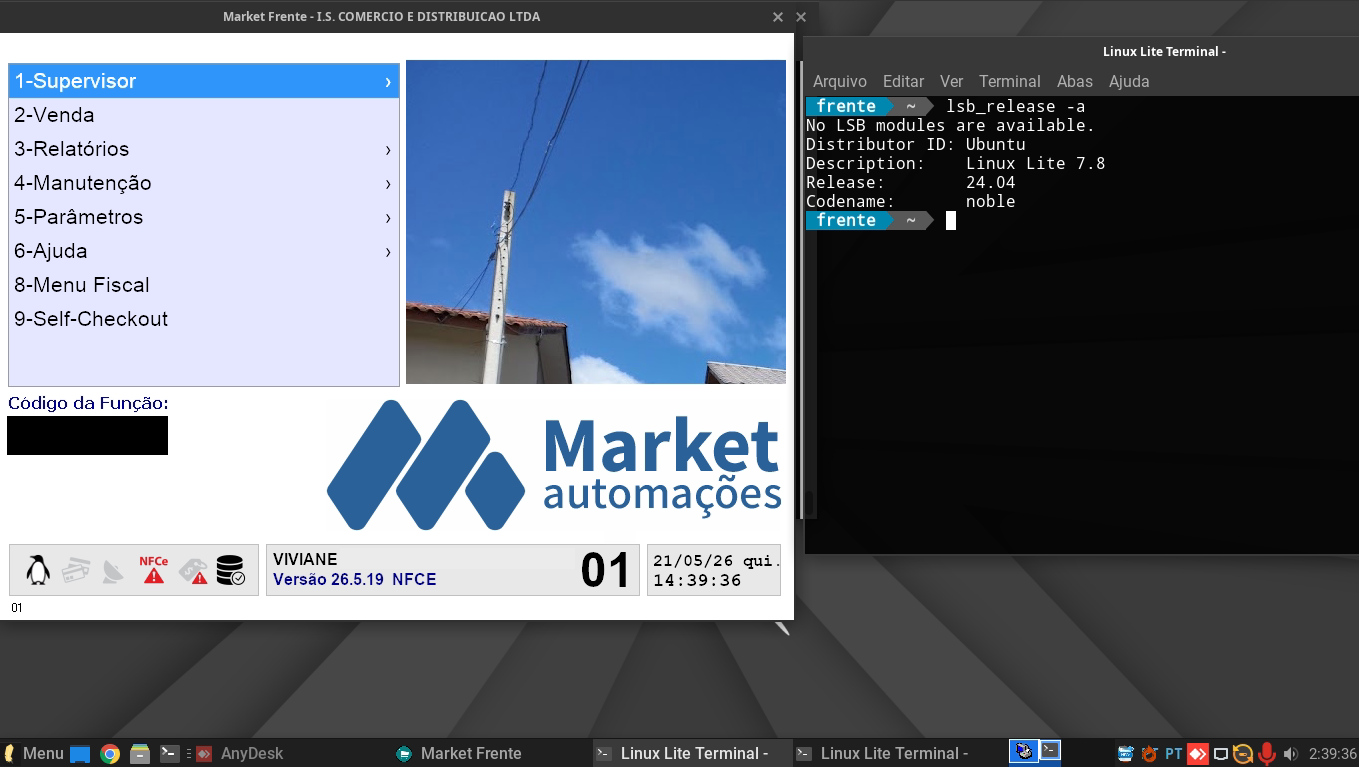The width and height of the screenshot is (1359, 767).
Task: Click the volume speaker tray icon
Action: 1290,754
